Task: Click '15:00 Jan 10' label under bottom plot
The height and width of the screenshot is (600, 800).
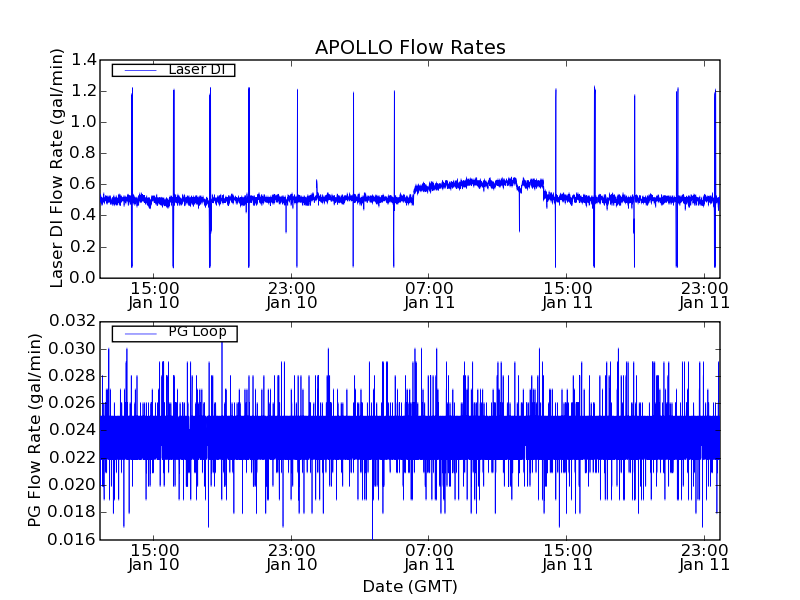Action: [154, 558]
